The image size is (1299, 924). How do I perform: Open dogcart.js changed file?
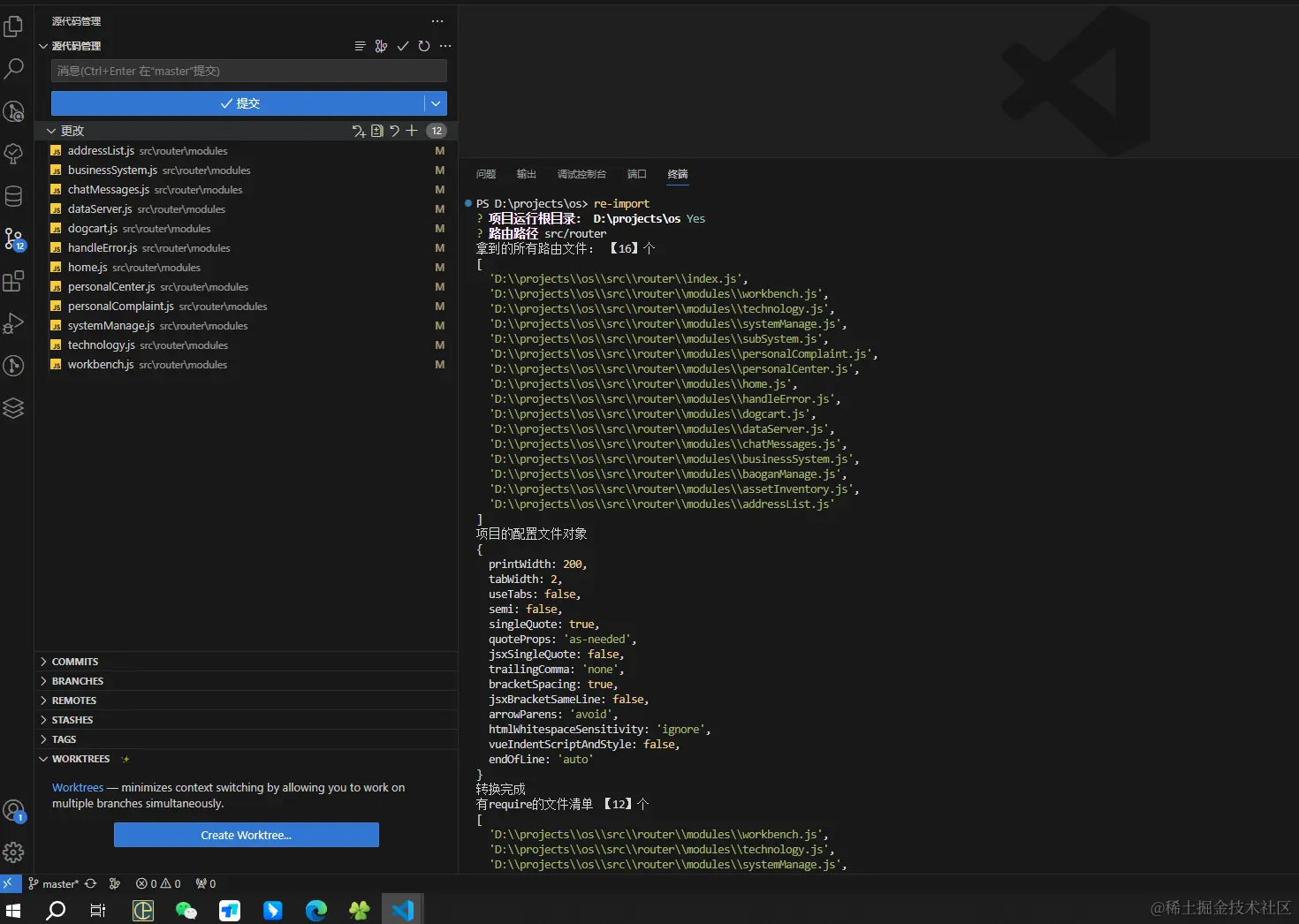click(x=247, y=229)
